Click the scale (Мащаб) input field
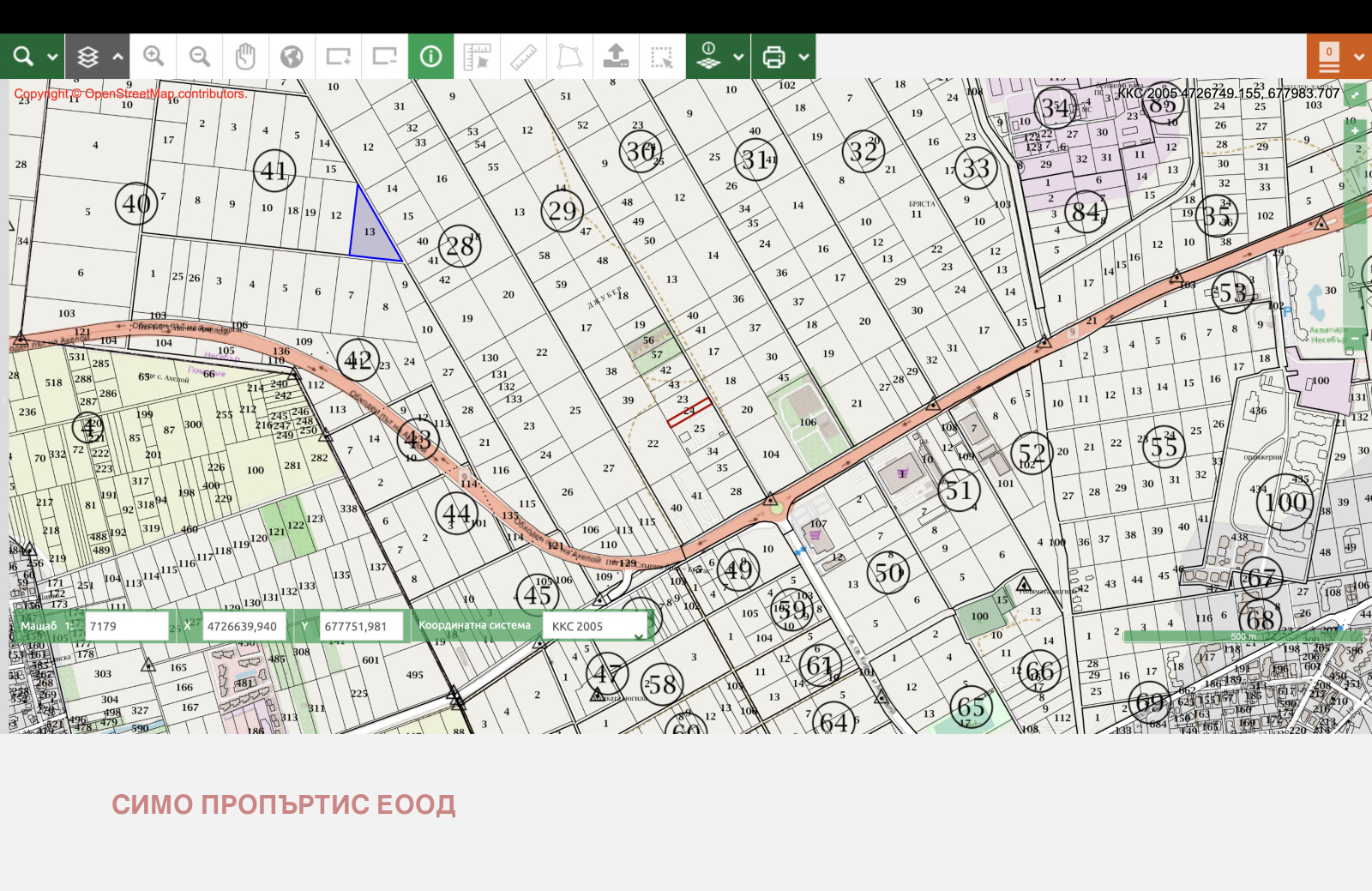 pos(127,626)
